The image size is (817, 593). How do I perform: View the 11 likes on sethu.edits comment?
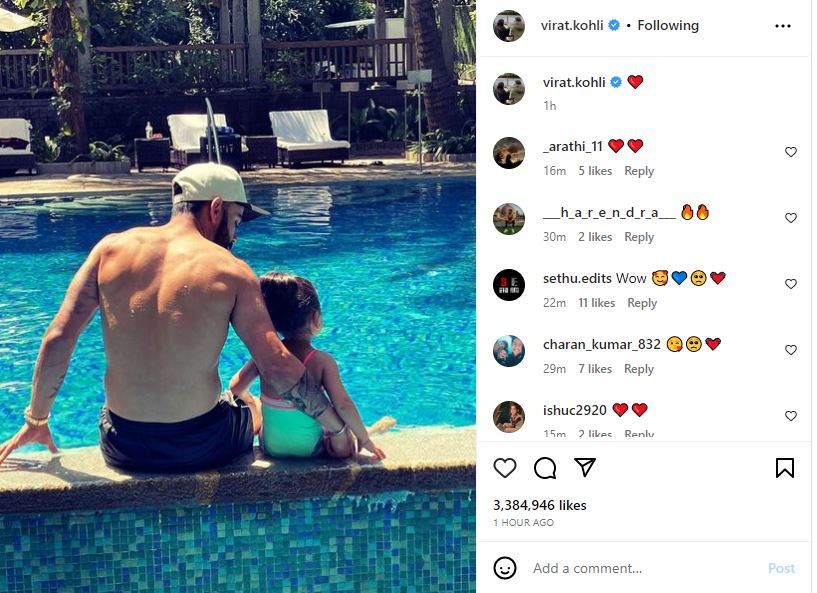coord(597,303)
